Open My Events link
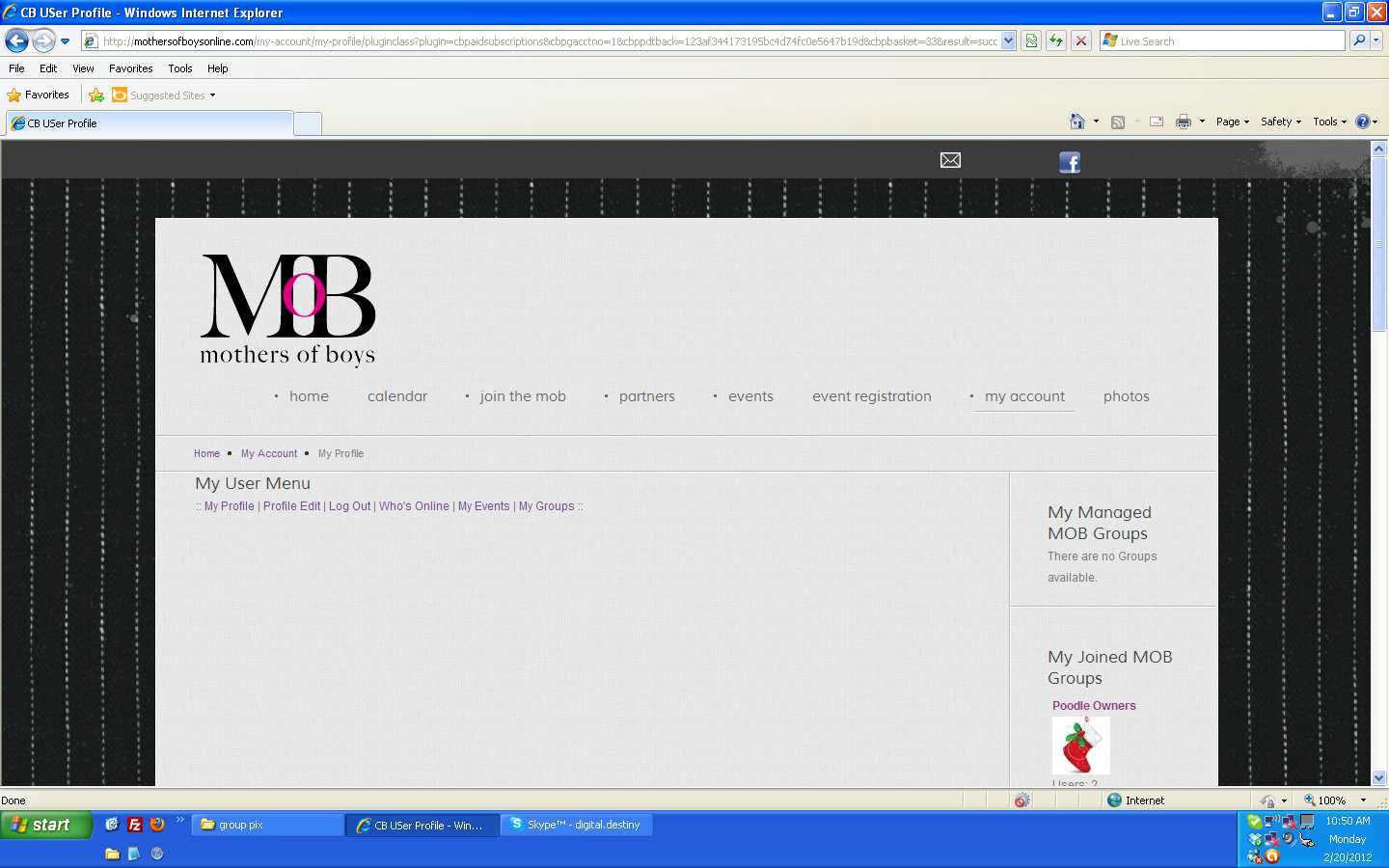The height and width of the screenshot is (868, 1389). pyautogui.click(x=483, y=506)
